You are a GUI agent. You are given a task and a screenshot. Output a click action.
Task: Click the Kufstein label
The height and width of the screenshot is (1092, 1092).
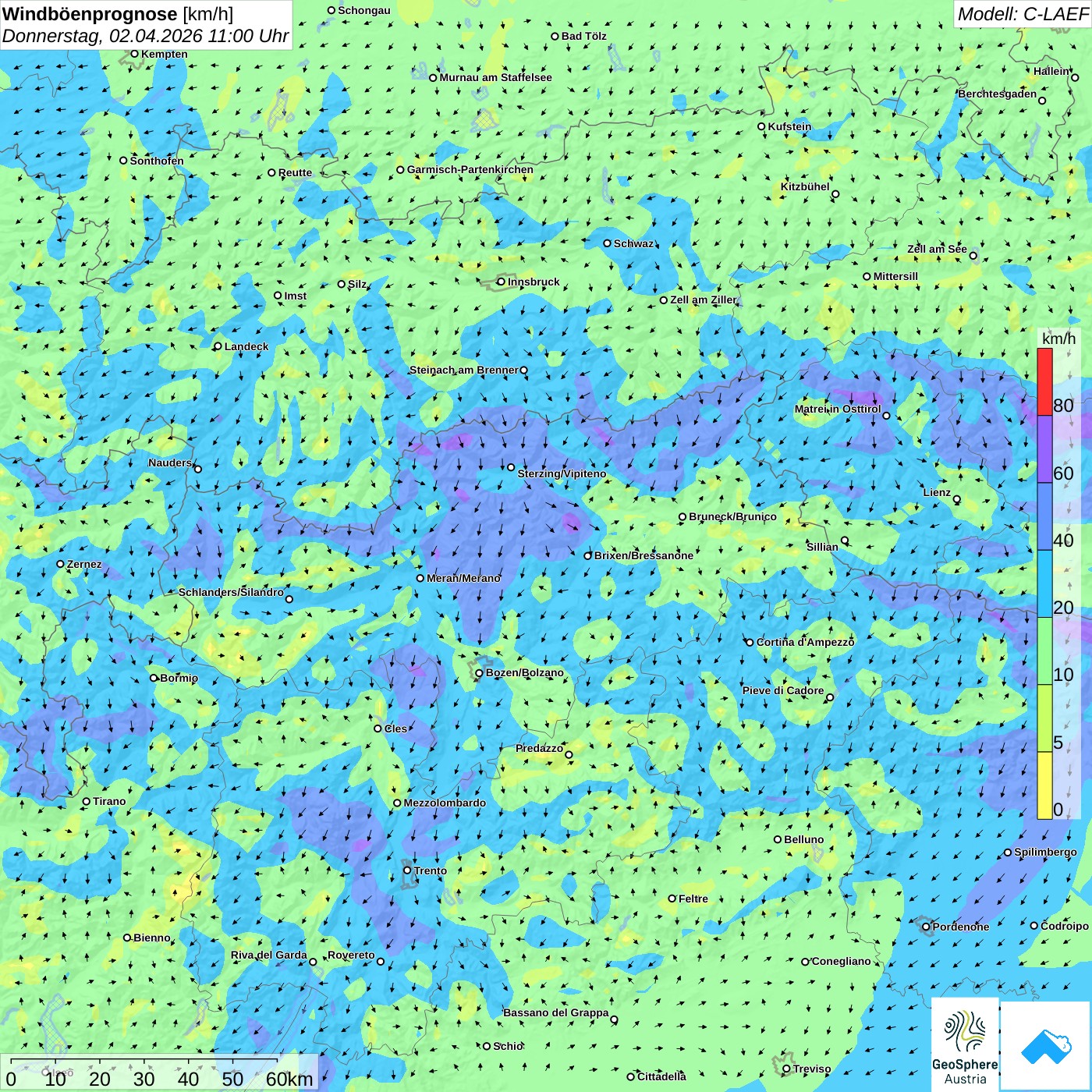coord(789,126)
